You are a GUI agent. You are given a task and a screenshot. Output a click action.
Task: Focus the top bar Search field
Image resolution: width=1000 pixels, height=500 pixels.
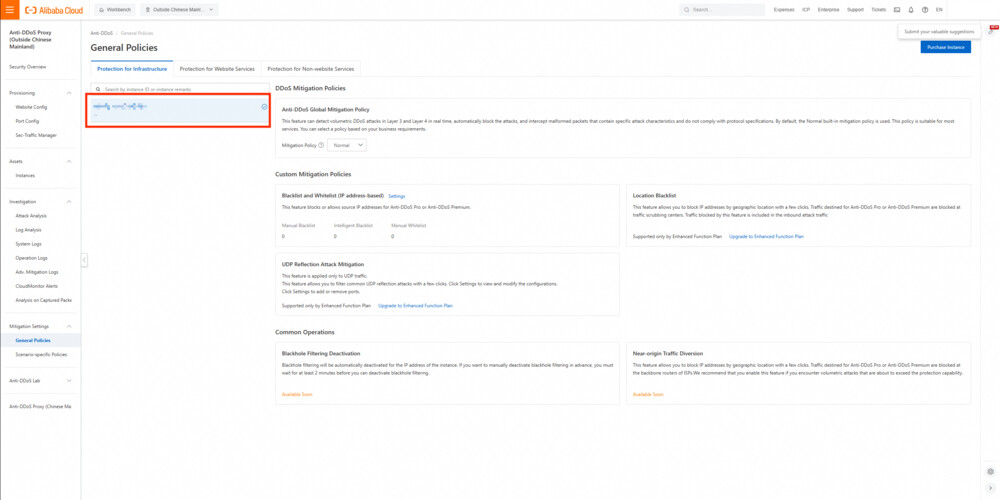point(722,10)
